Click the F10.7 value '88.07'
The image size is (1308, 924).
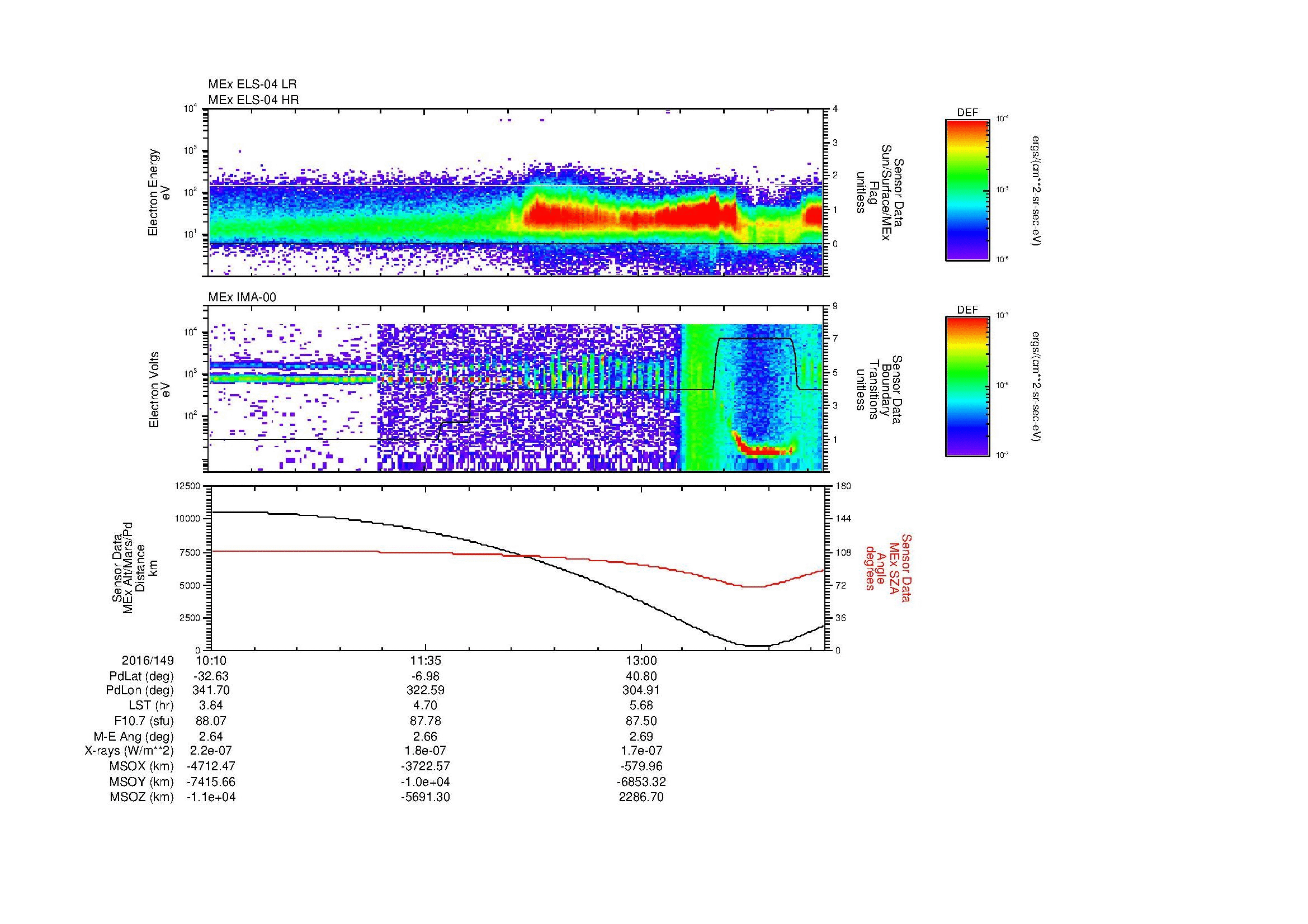point(211,721)
